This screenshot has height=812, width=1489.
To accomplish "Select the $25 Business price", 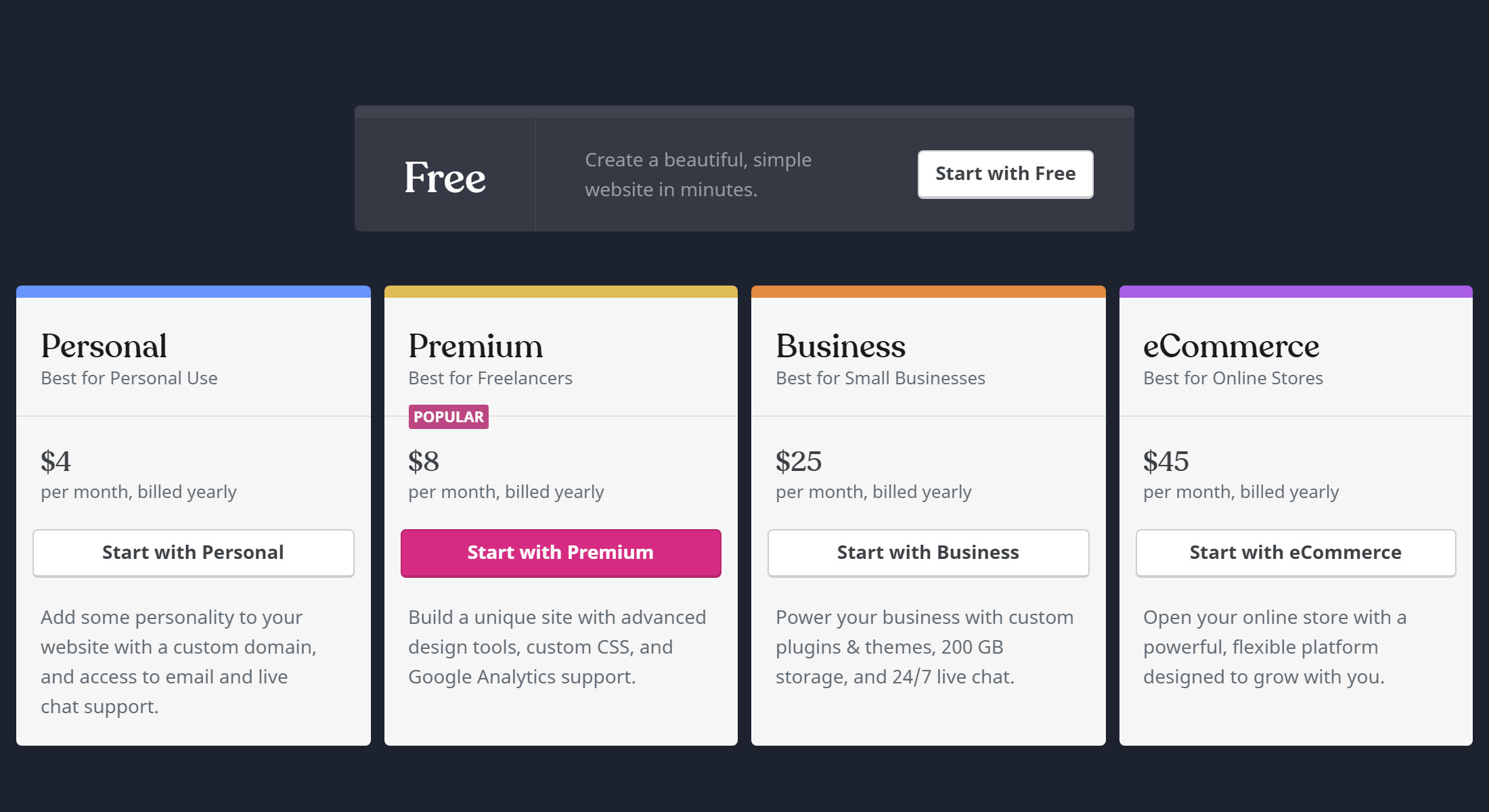I will tap(799, 461).
